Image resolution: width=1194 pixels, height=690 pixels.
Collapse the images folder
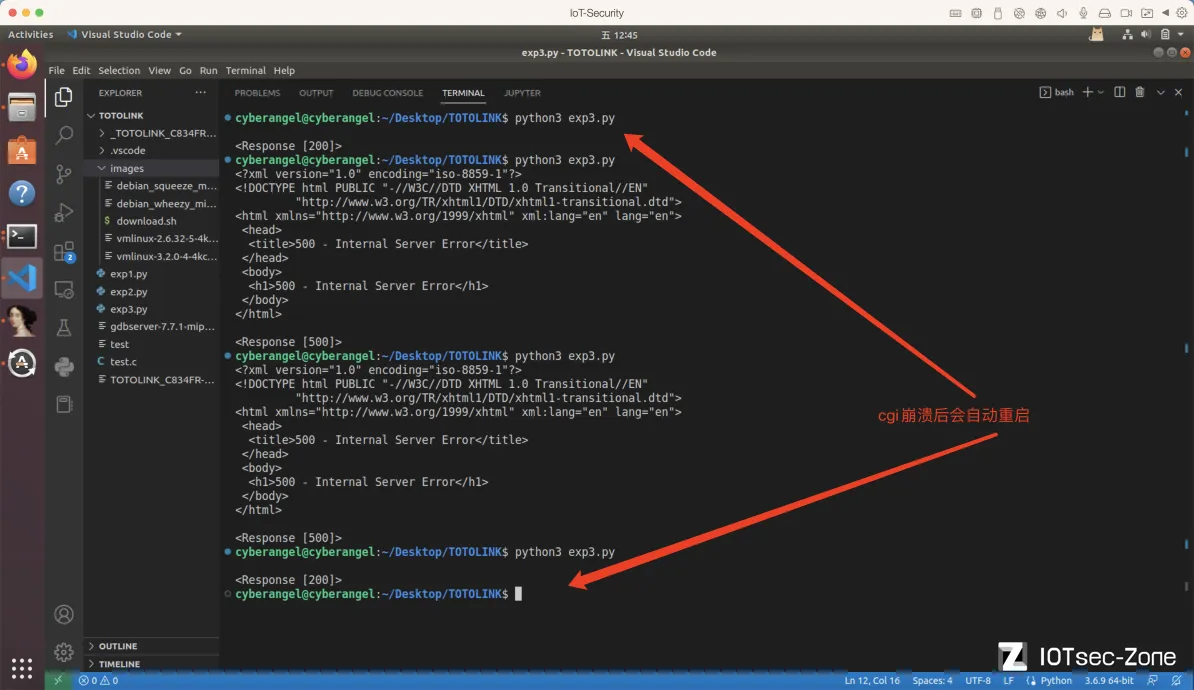[101, 168]
